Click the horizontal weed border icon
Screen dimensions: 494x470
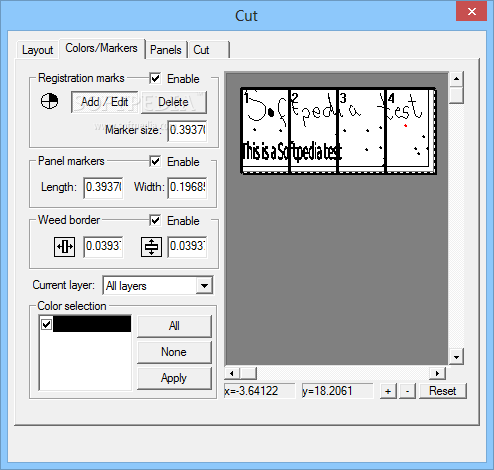[64, 247]
